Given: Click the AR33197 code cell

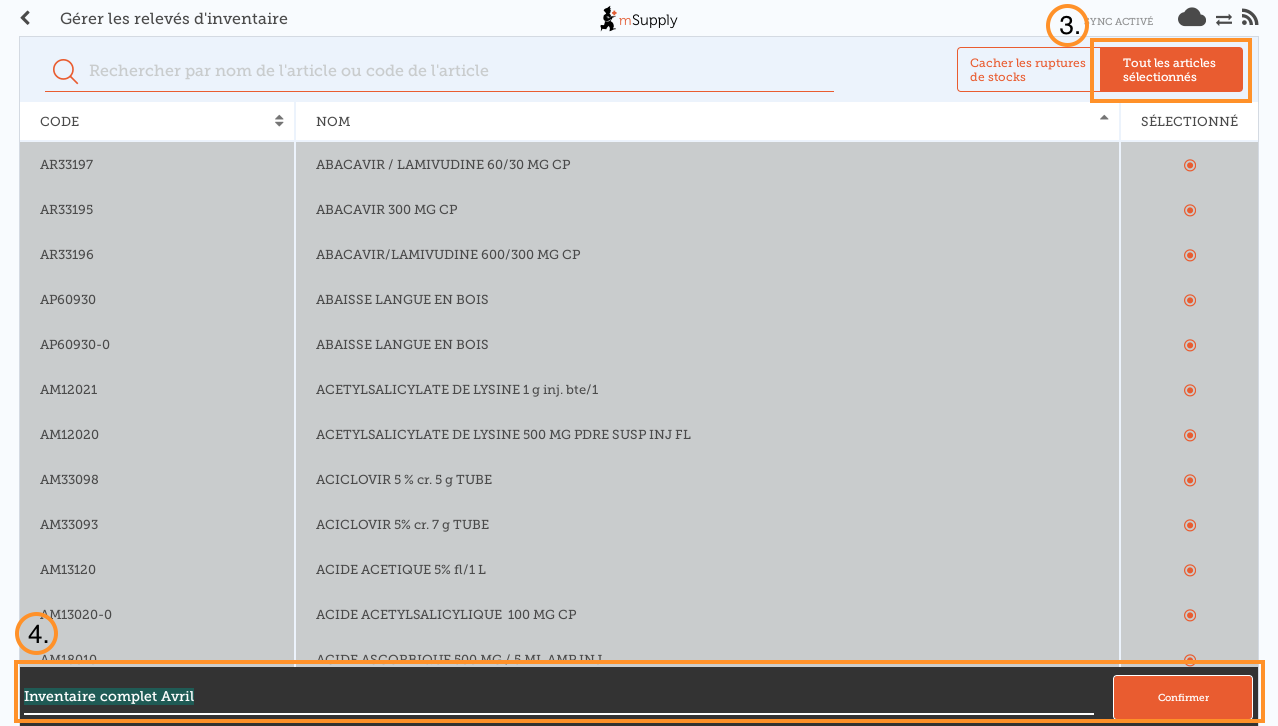Looking at the screenshot, I should [x=67, y=165].
